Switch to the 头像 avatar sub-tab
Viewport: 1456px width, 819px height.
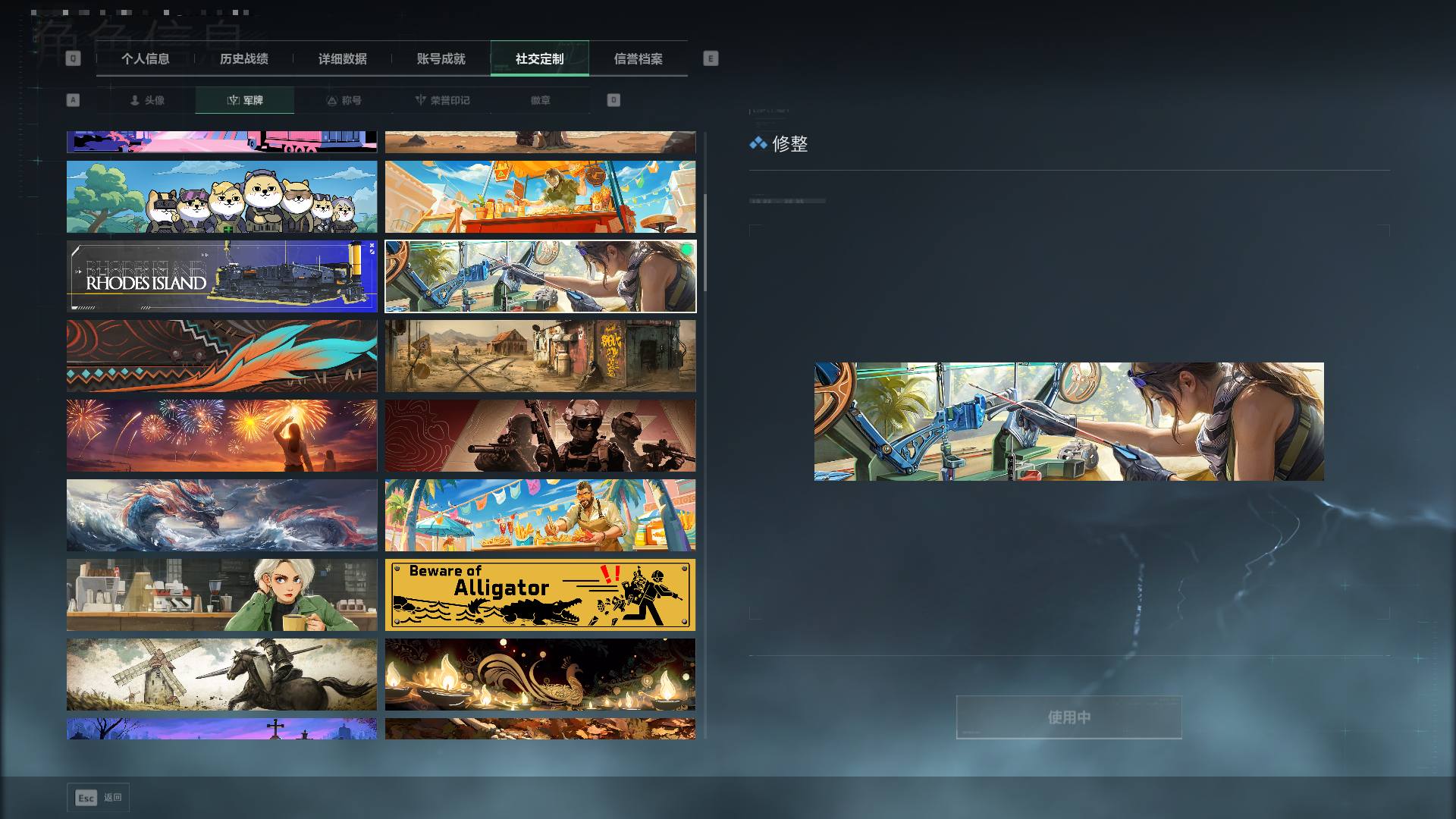click(x=146, y=100)
